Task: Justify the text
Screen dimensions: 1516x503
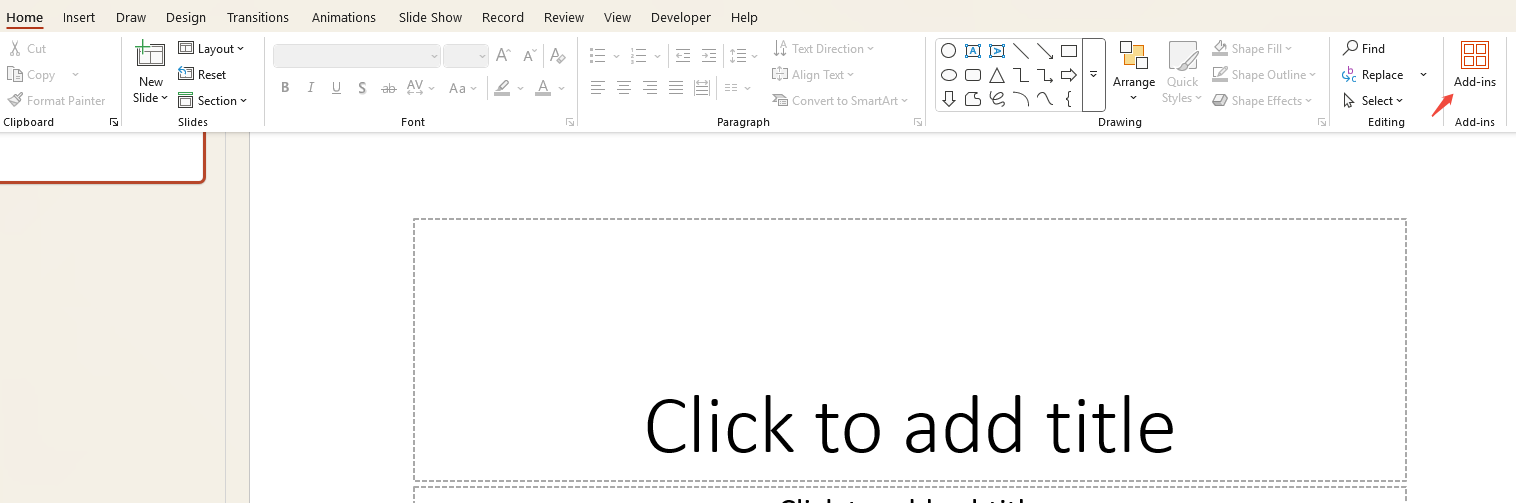Action: pyautogui.click(x=676, y=88)
